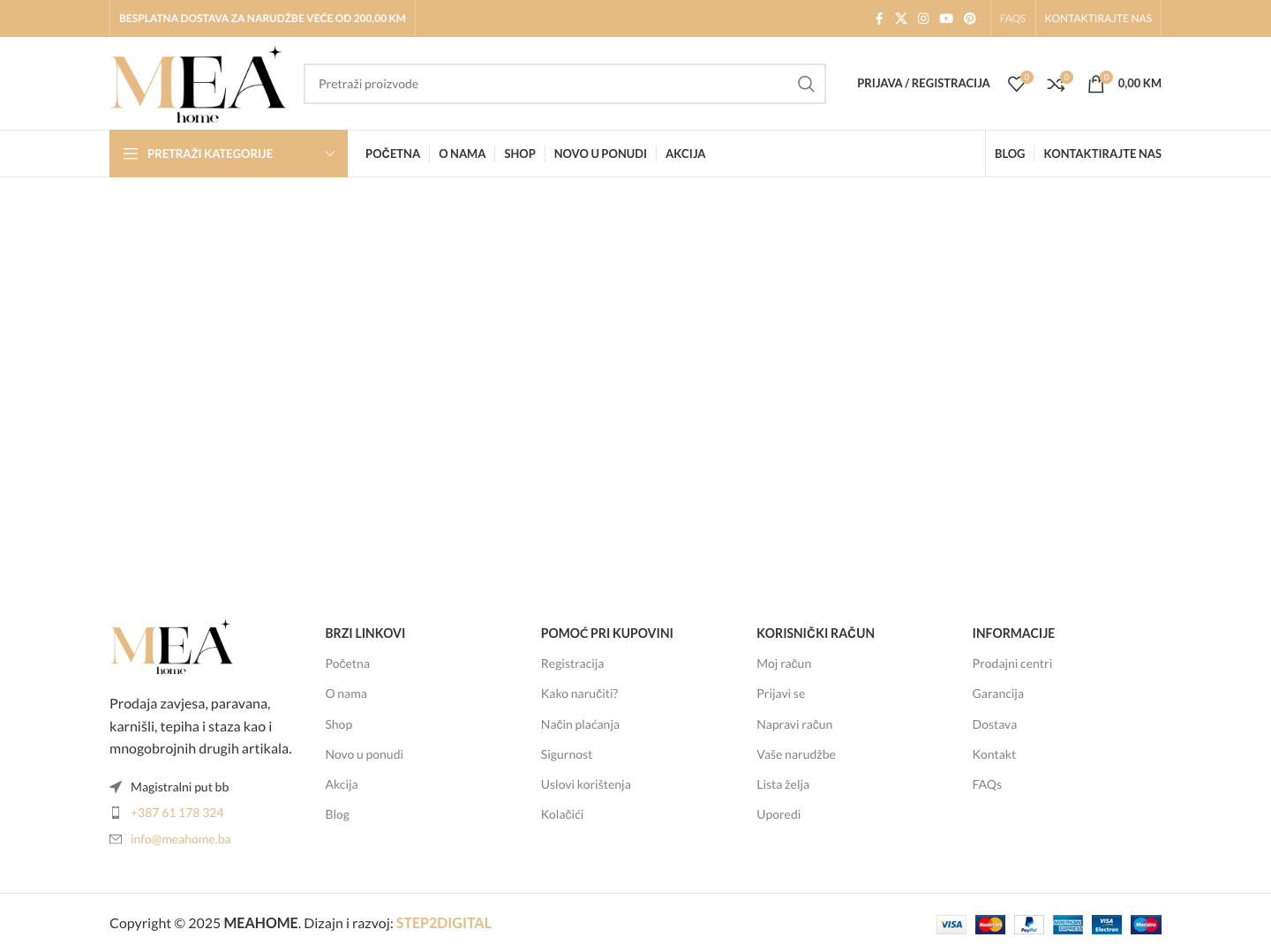Screen dimensions: 1271x952
Task: Click FAQS in the top bar
Action: click(1012, 19)
